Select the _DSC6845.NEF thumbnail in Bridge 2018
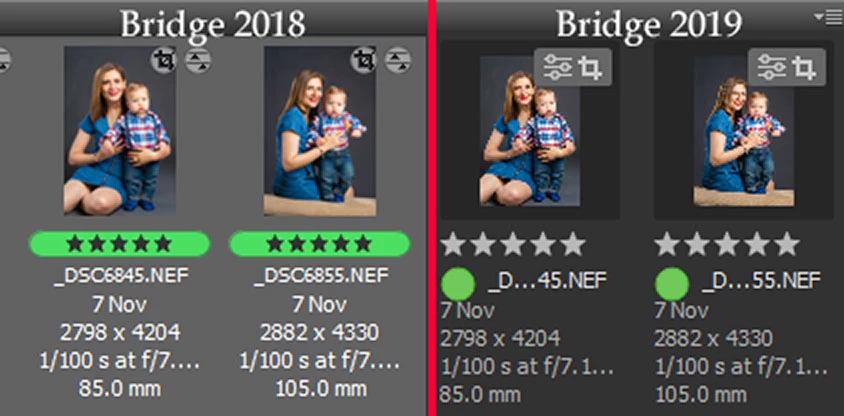The image size is (844, 416). 120,130
